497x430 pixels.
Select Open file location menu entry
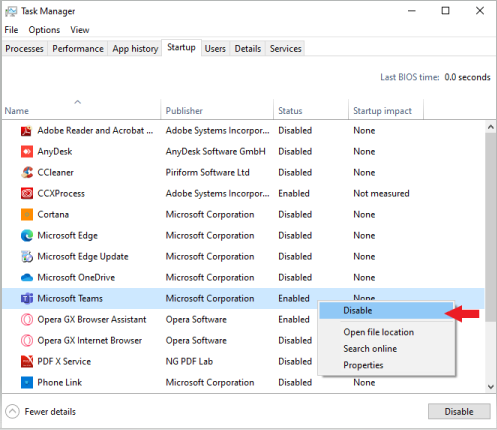(379, 332)
